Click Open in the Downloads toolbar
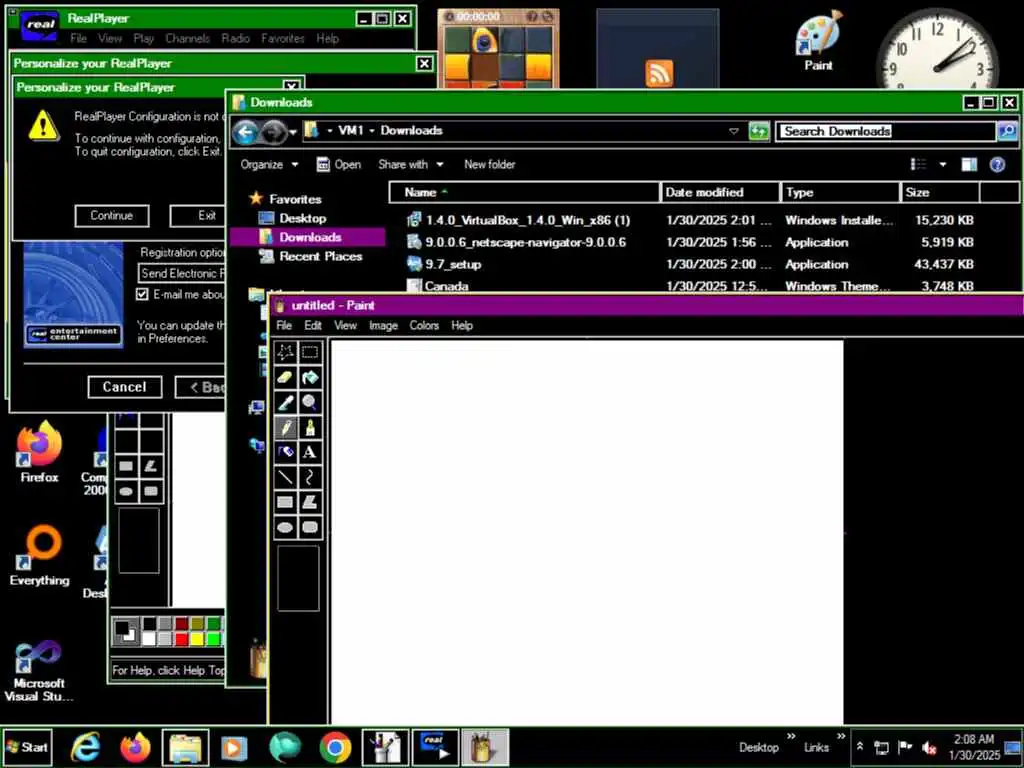The width and height of the screenshot is (1024, 768). point(338,165)
